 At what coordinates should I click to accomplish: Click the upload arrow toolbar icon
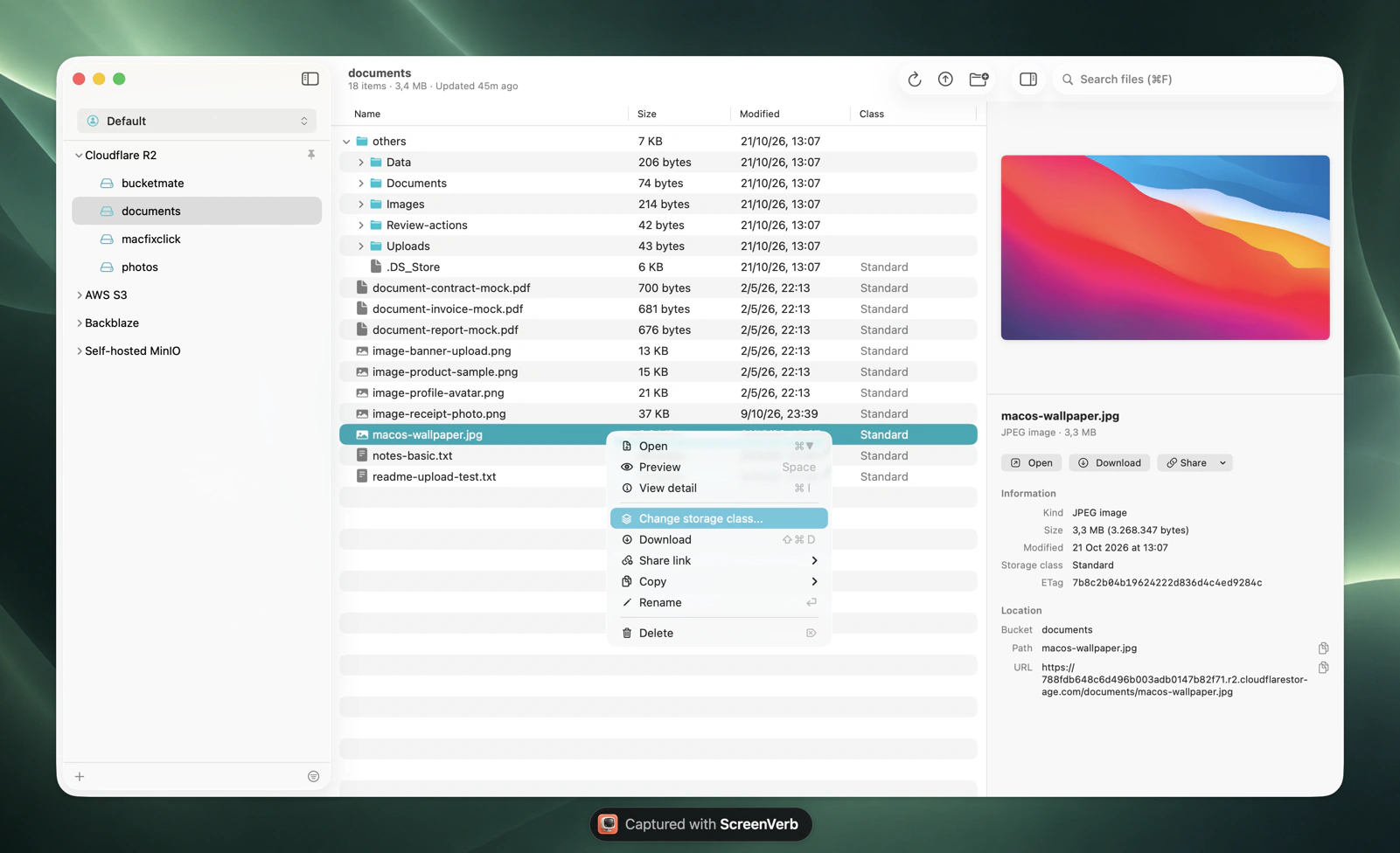(945, 80)
